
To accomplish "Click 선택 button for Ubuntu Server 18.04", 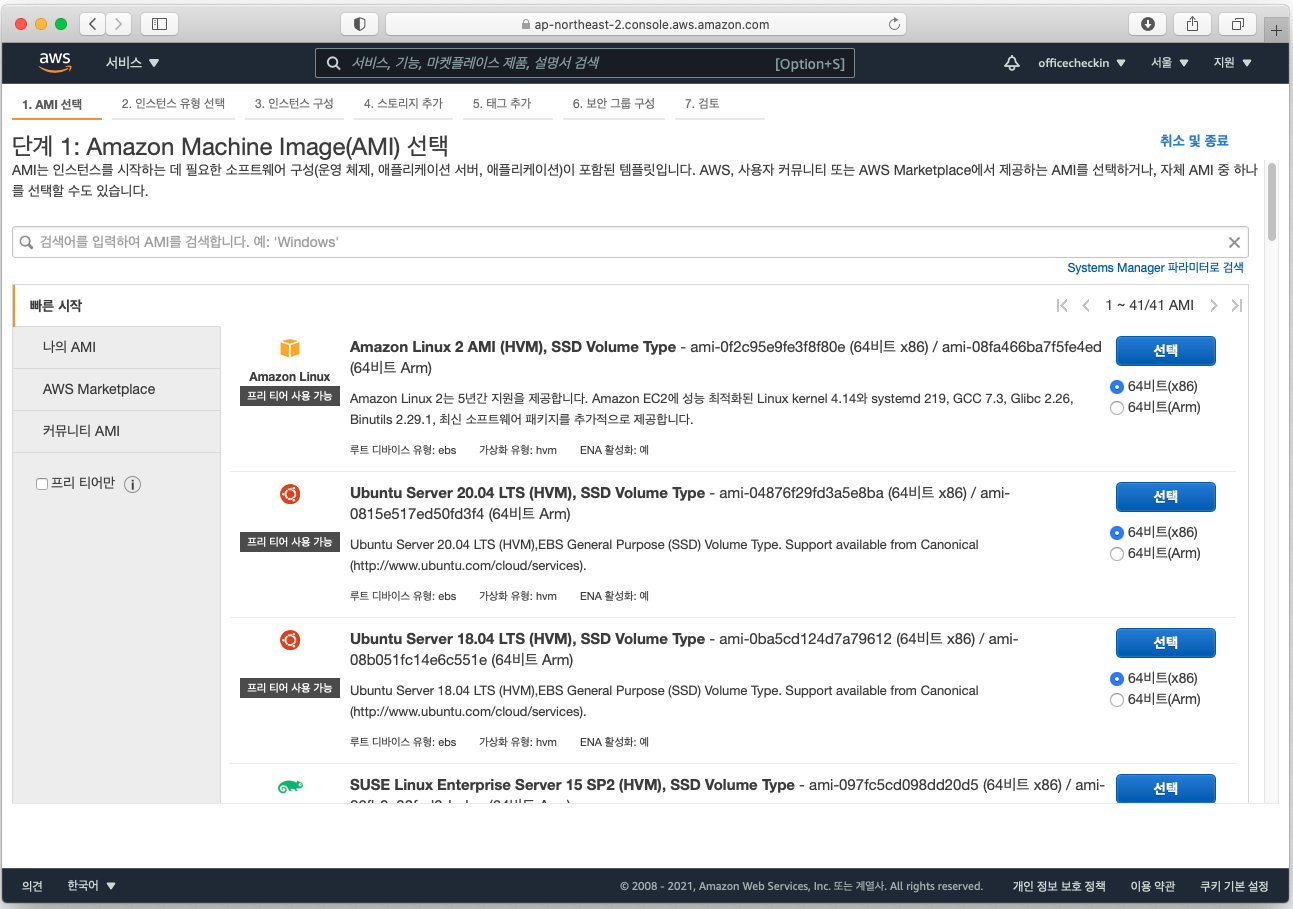I will 1165,643.
